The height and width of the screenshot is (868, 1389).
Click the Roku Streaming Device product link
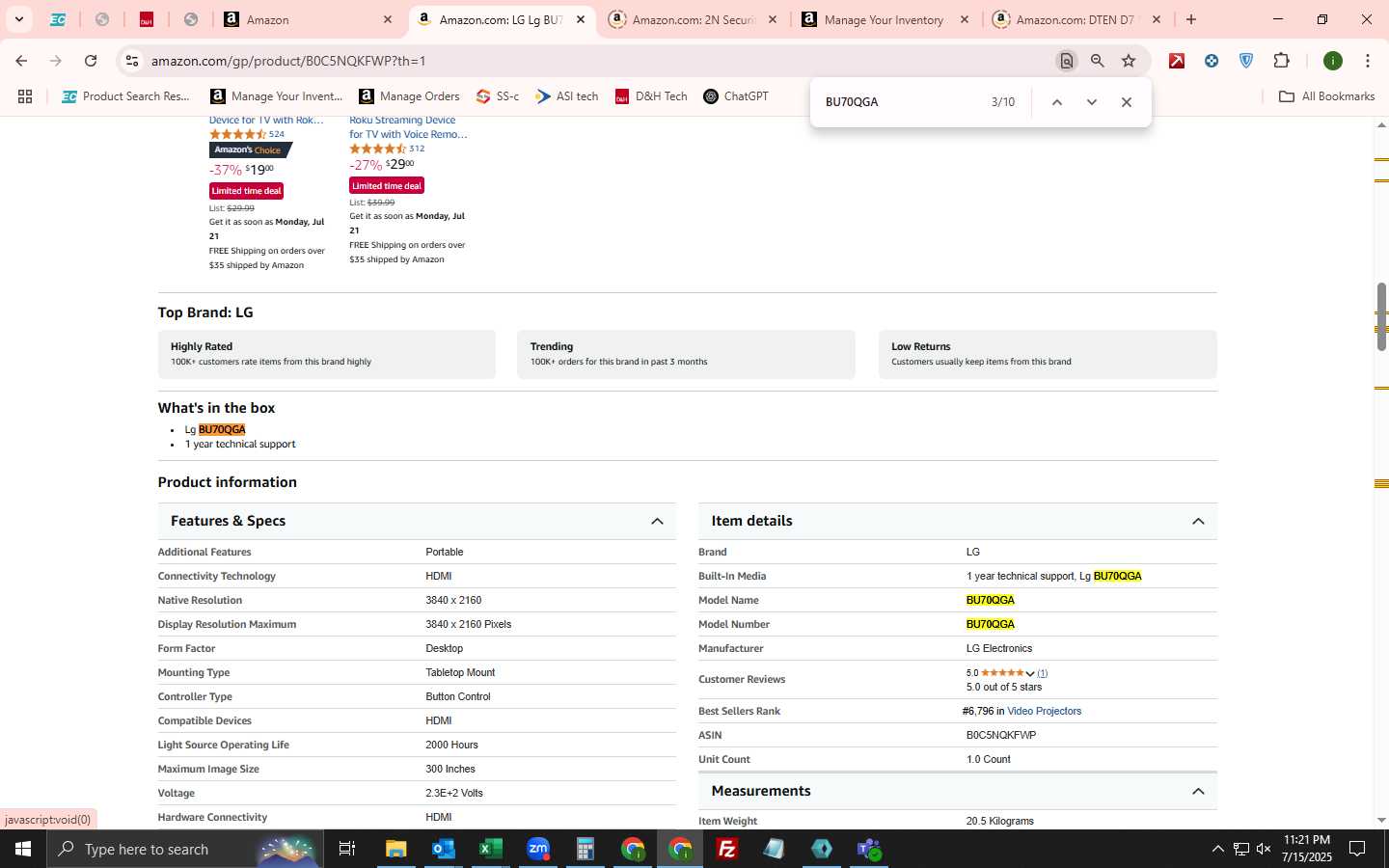point(408,127)
